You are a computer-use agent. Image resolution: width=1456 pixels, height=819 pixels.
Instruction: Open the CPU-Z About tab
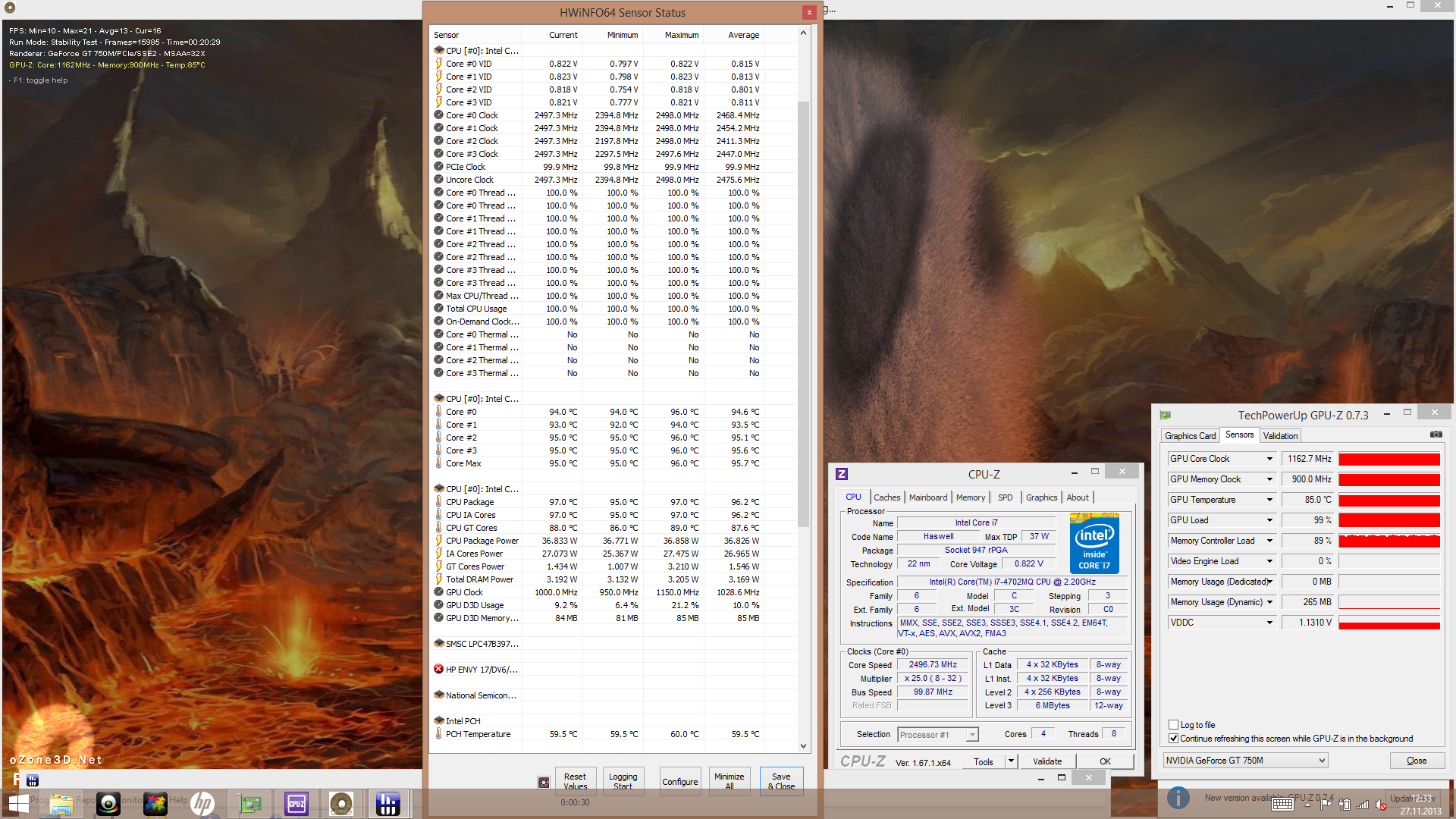click(1078, 497)
